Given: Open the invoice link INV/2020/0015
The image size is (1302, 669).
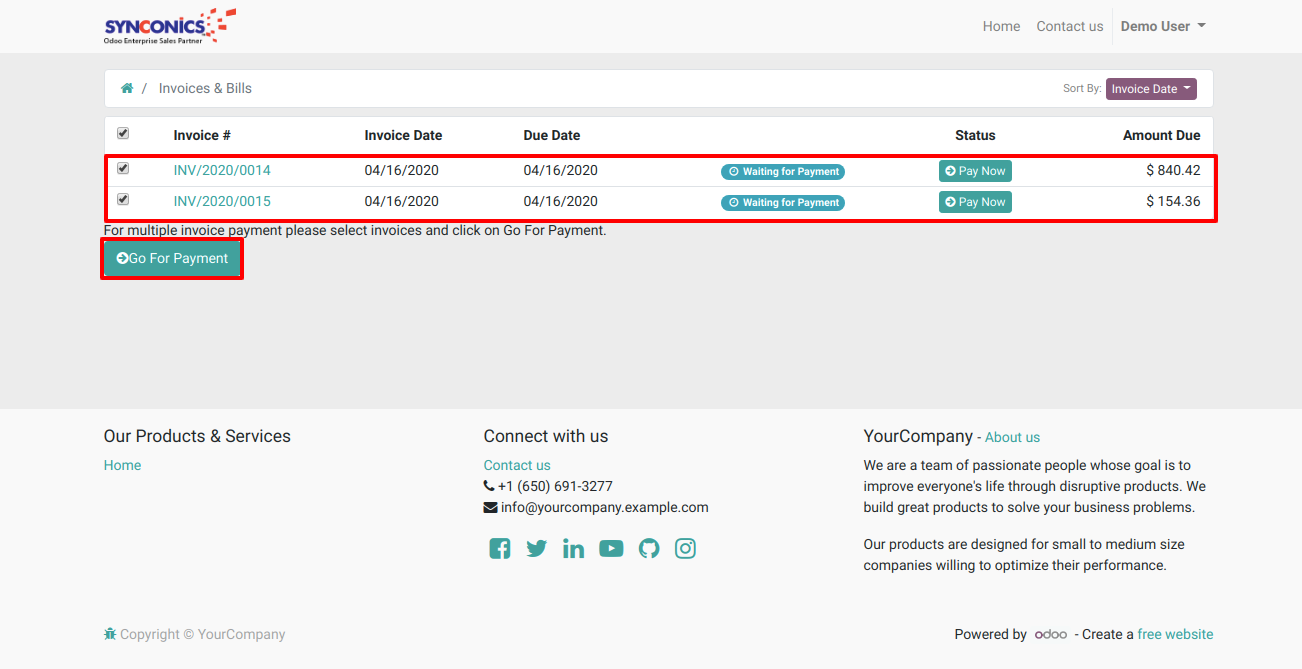Looking at the screenshot, I should [222, 201].
